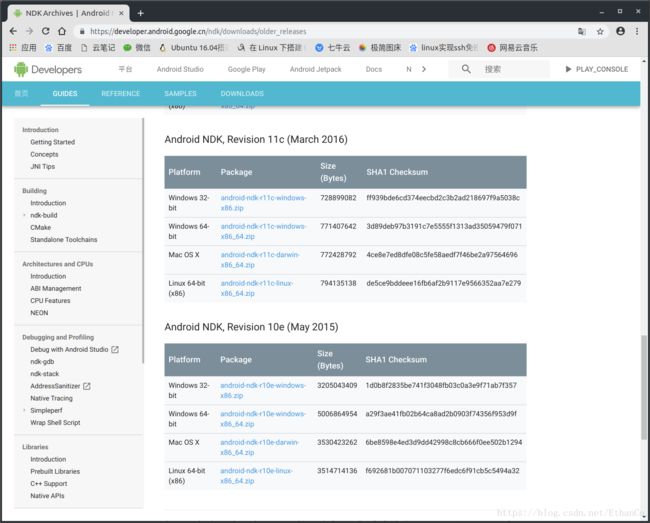Open the 极简图床 bookmark
650x523 pixels.
[x=380, y=48]
